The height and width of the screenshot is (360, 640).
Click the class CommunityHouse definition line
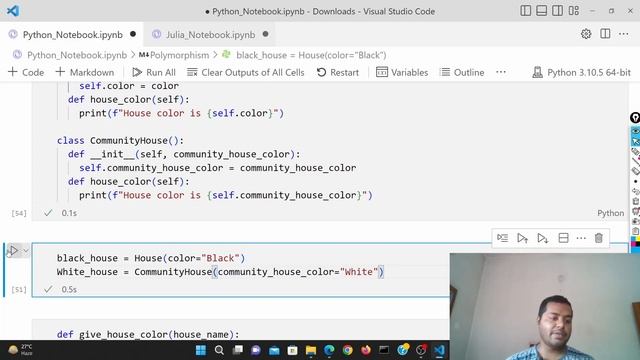120,140
